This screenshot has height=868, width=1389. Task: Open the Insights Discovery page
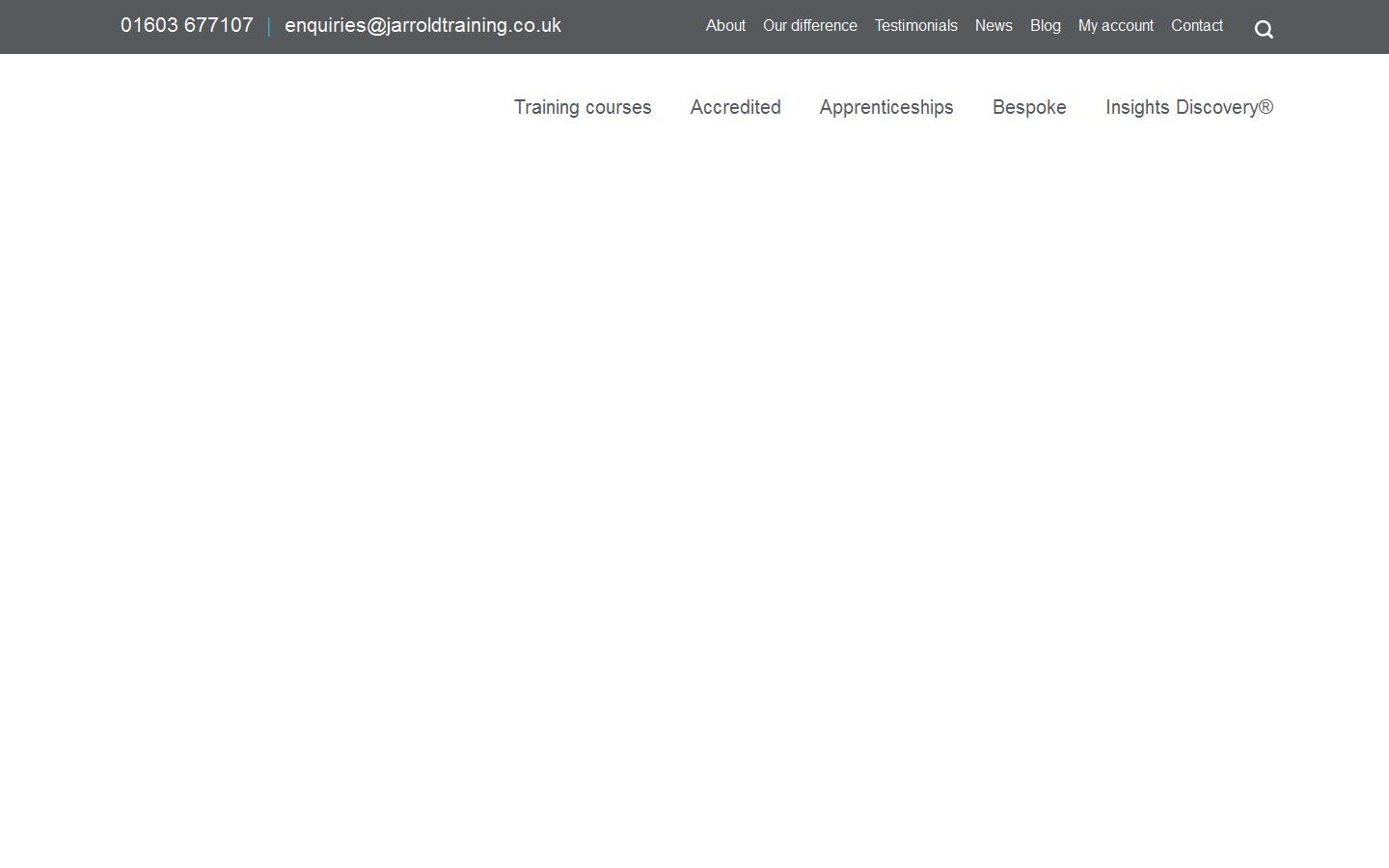pyautogui.click(x=1189, y=107)
